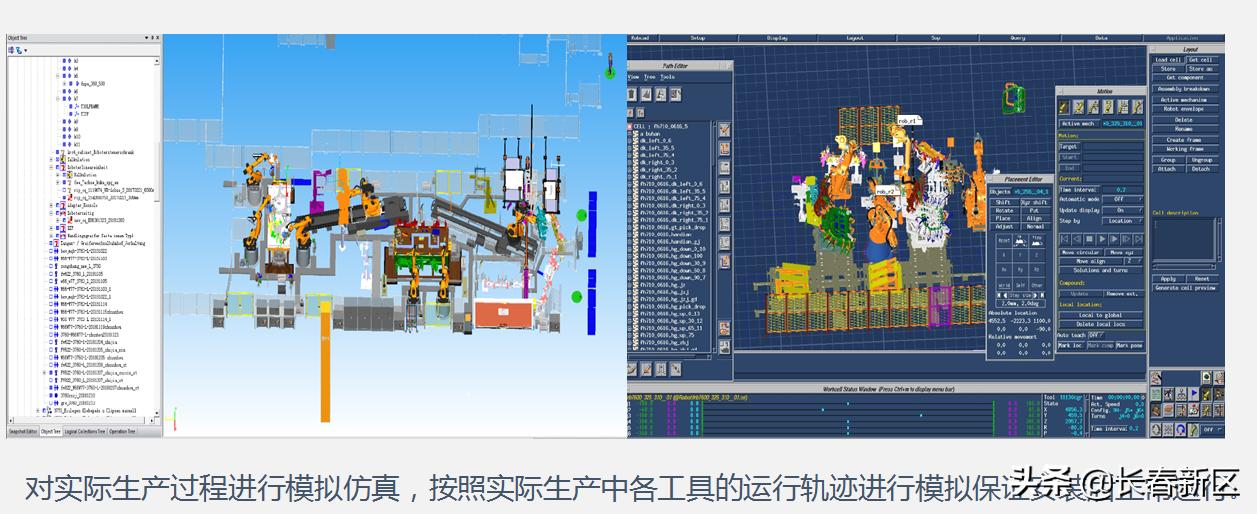
Task: Click the Mark pose button
Action: (1130, 345)
